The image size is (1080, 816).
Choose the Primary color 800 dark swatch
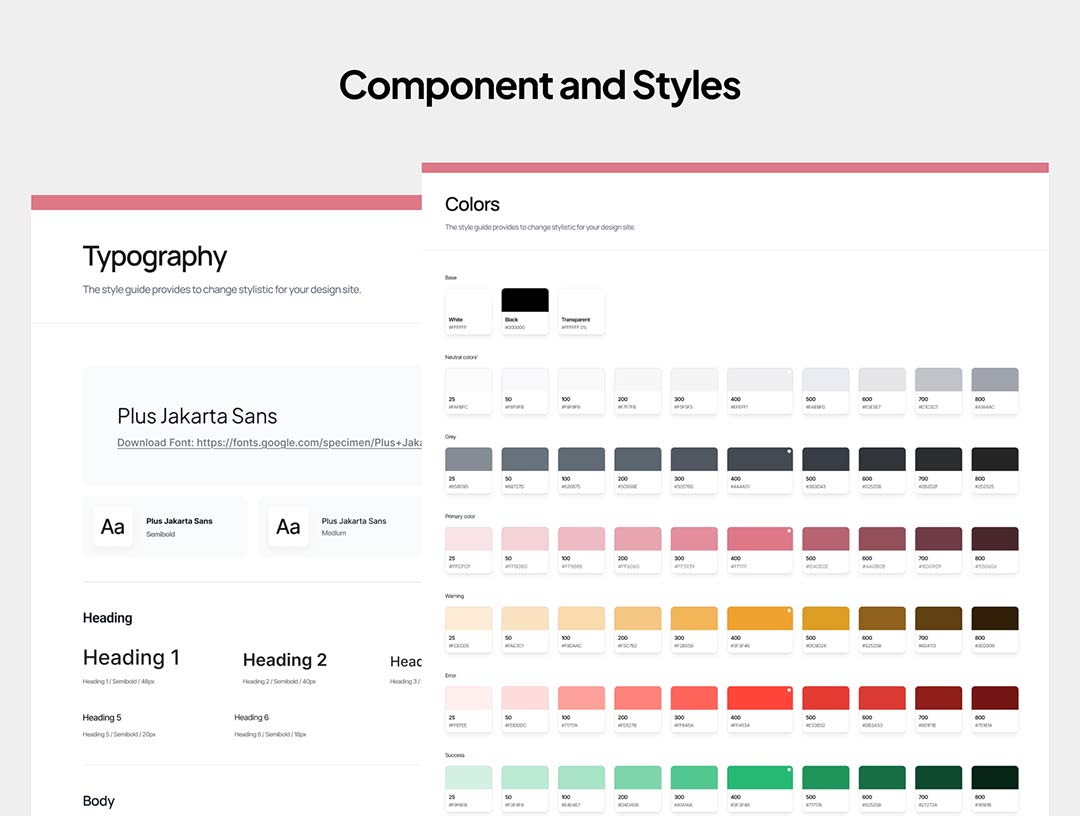(994, 539)
